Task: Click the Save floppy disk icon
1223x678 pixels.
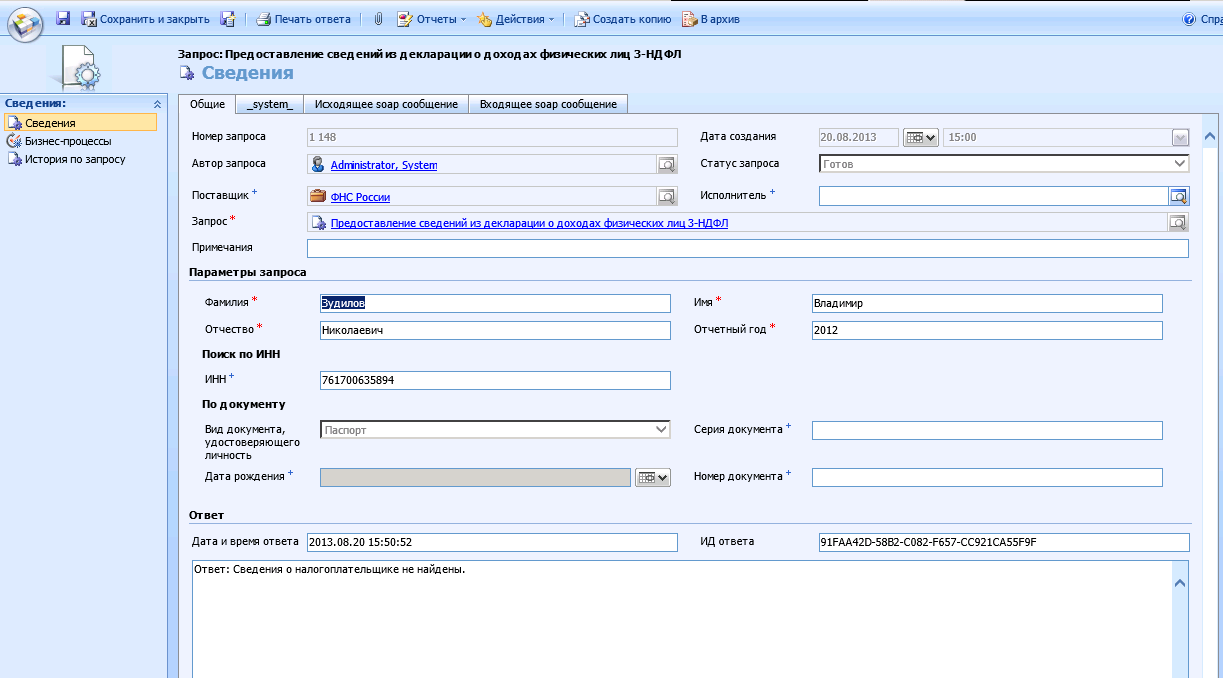Action: click(63, 19)
